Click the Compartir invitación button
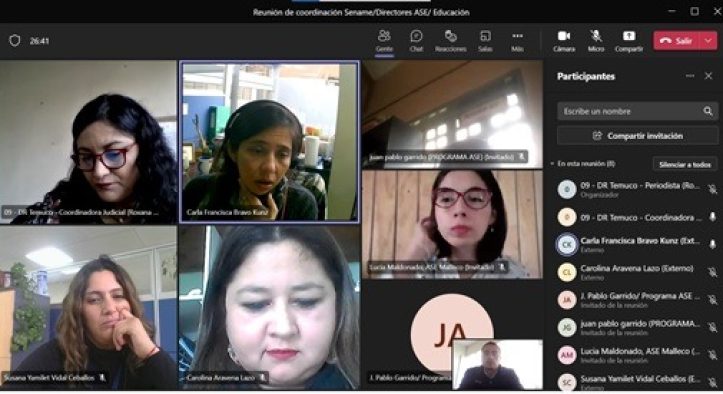This screenshot has width=723, height=394. 637,136
